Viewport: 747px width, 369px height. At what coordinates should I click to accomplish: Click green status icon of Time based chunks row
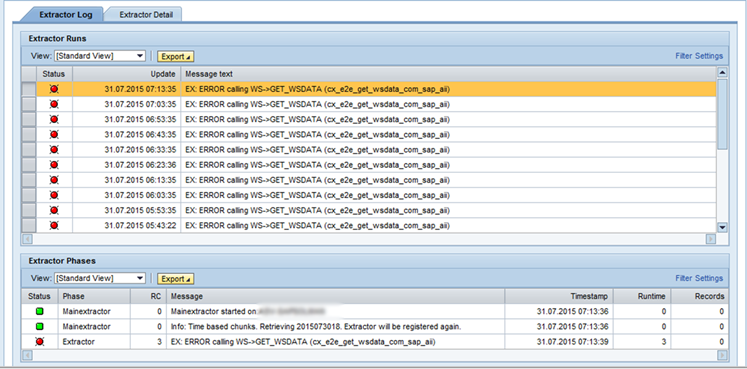pos(40,327)
